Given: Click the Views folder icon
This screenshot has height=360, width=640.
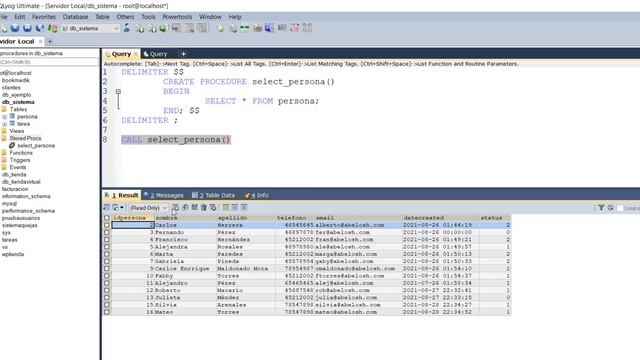Looking at the screenshot, I should [4, 131].
